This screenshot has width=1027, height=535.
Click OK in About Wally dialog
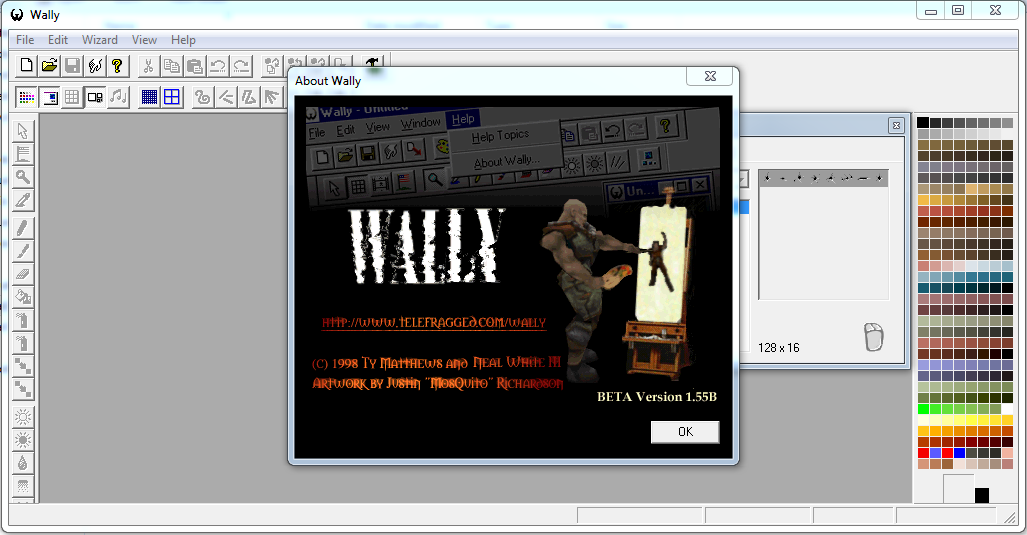click(x=685, y=432)
